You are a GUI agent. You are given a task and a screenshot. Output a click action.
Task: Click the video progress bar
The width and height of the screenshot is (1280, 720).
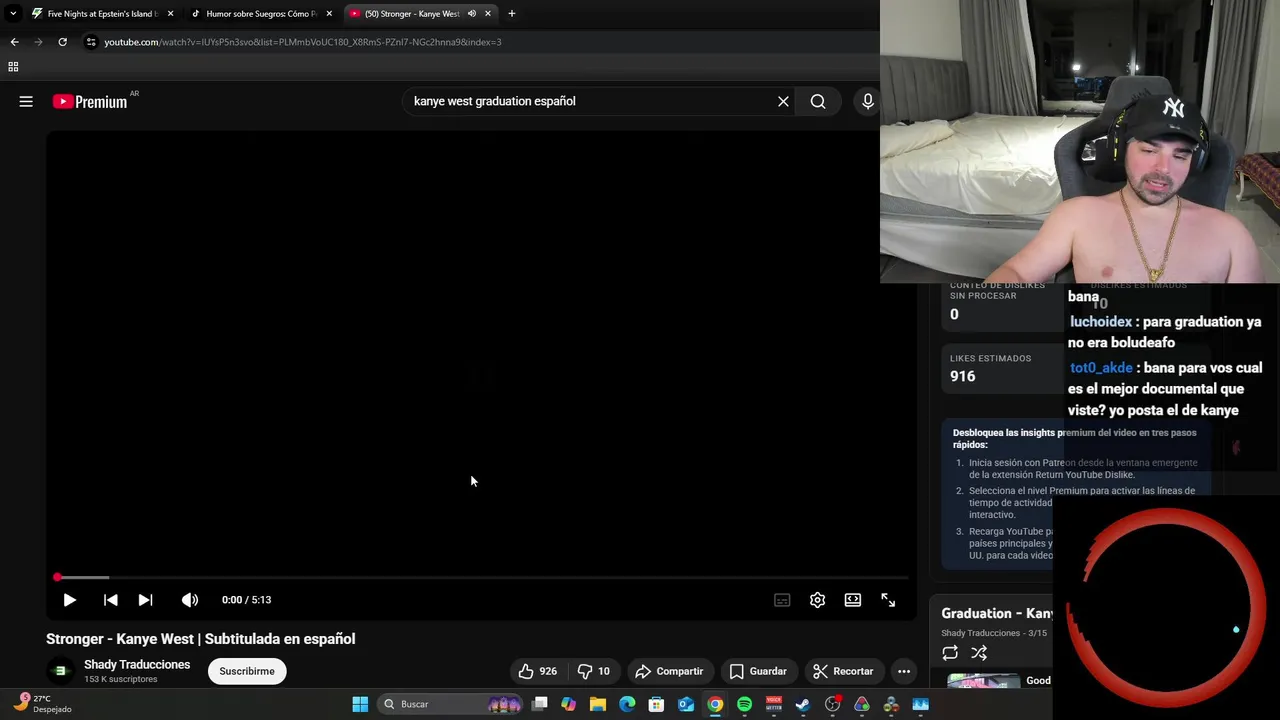point(481,577)
